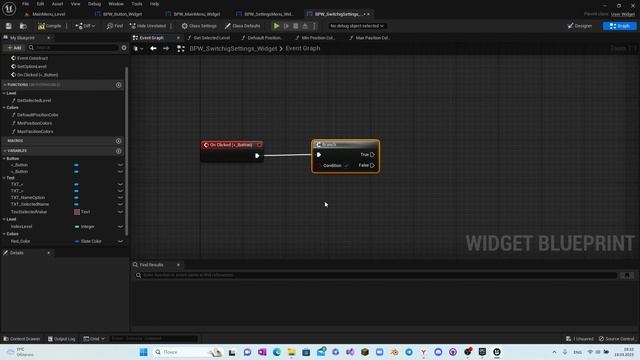Screen dimensions: 640x360
Task: Open Find in blueprint
Action: [x=115, y=26]
